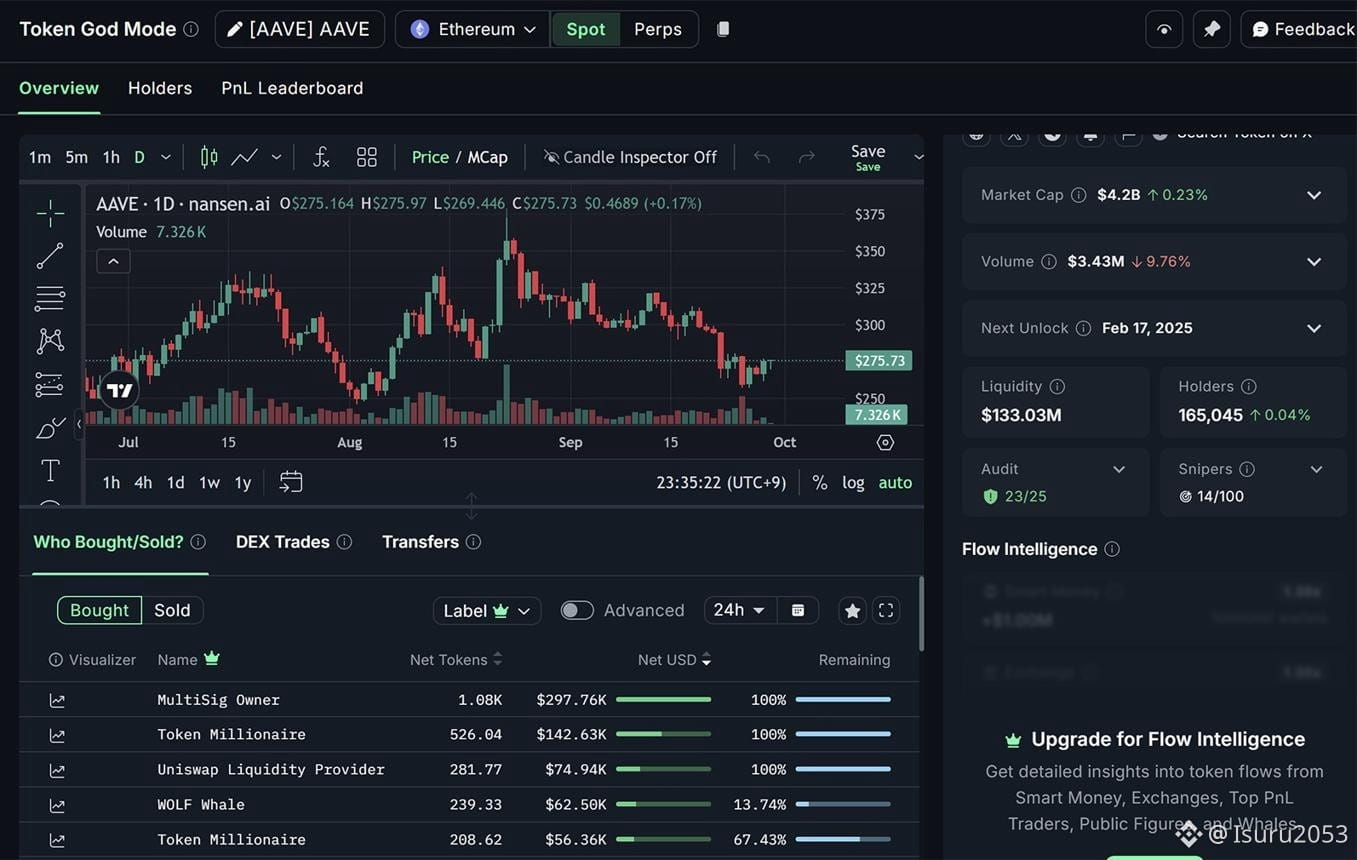The width and height of the screenshot is (1357, 860).
Task: Select the text annotation tool
Action: click(x=50, y=470)
